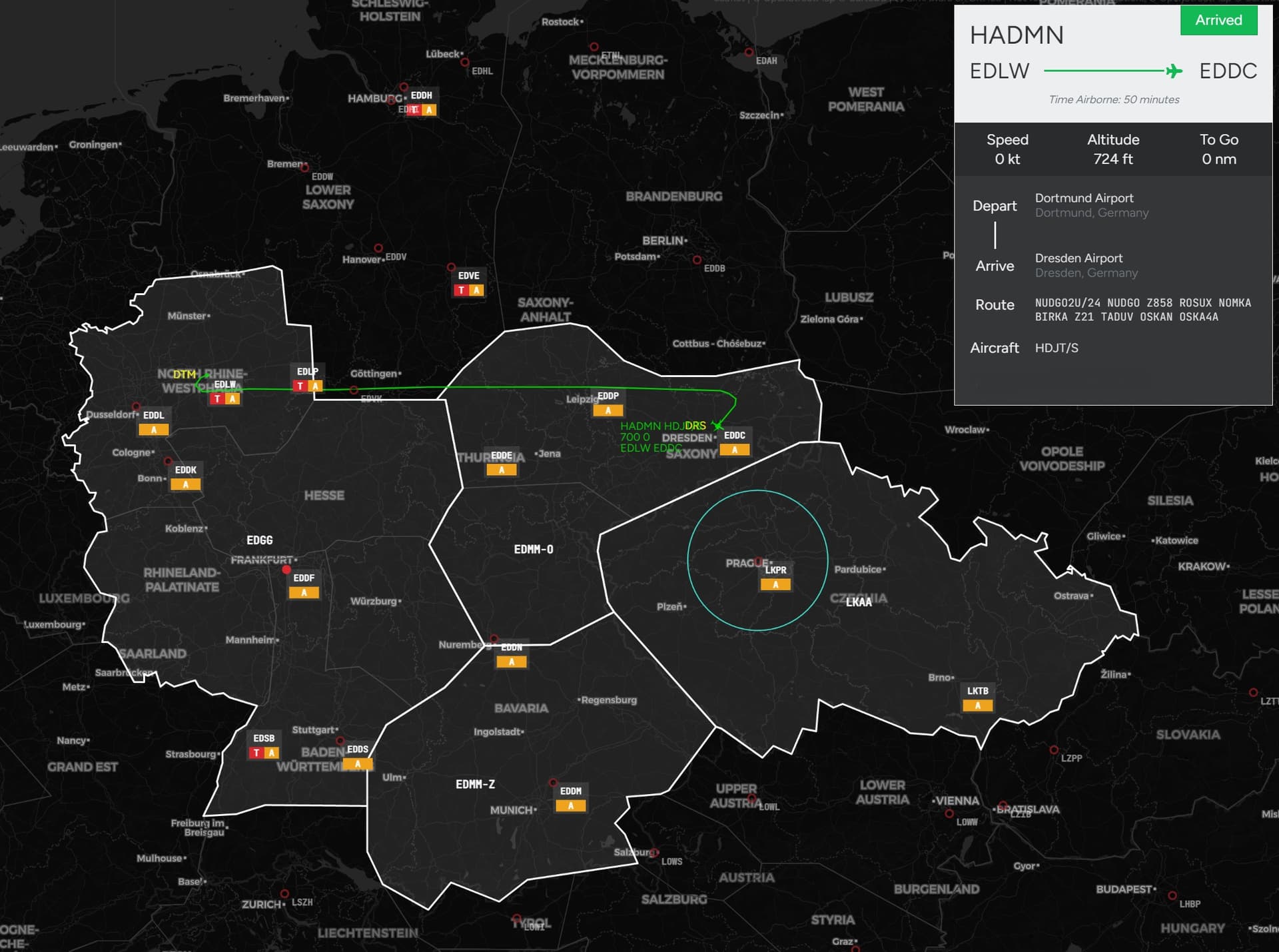The height and width of the screenshot is (952, 1279).
Task: Click the EDSB tower T badge
Action: pos(256,753)
